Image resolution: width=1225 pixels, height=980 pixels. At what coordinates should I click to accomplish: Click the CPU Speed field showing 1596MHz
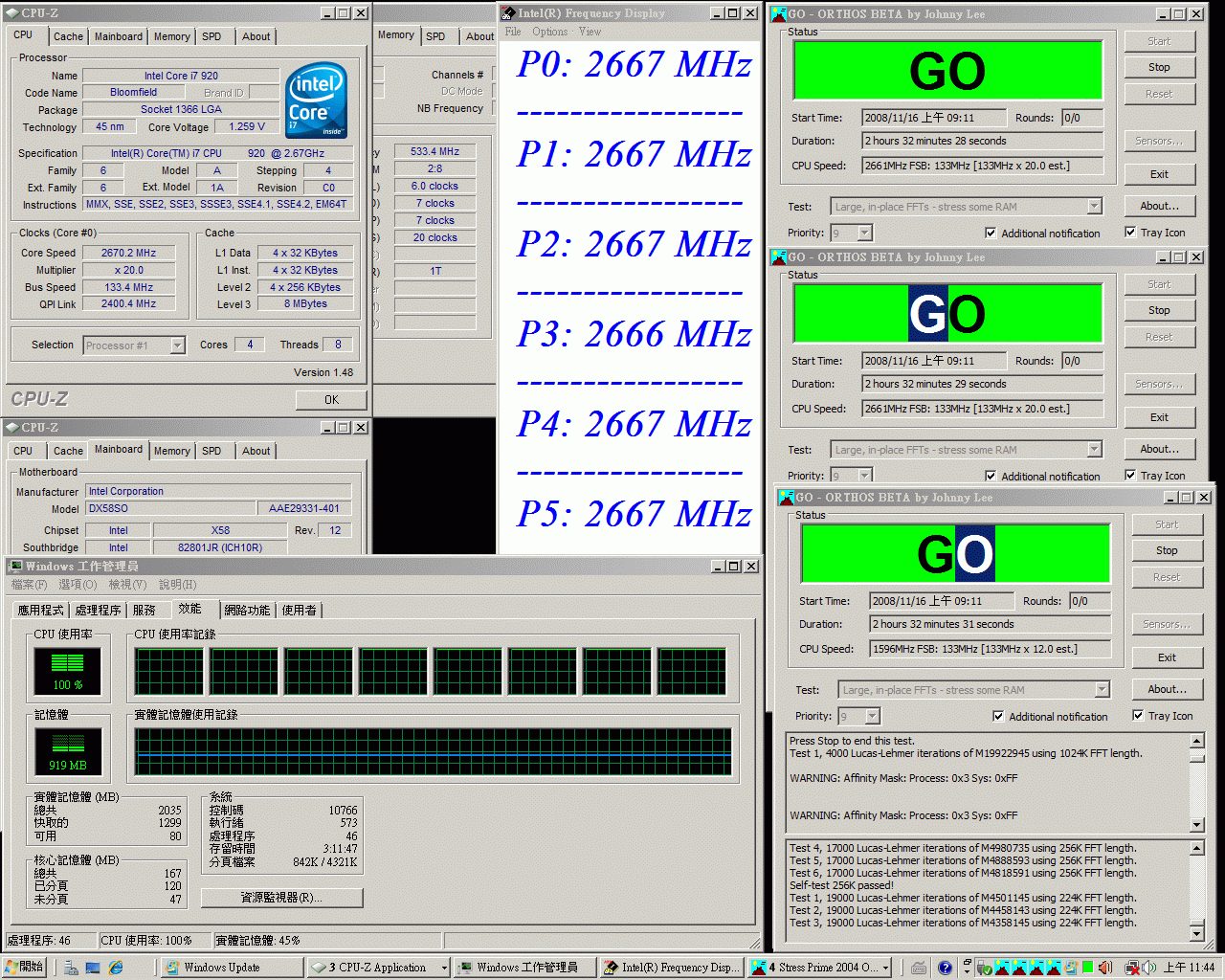990,649
